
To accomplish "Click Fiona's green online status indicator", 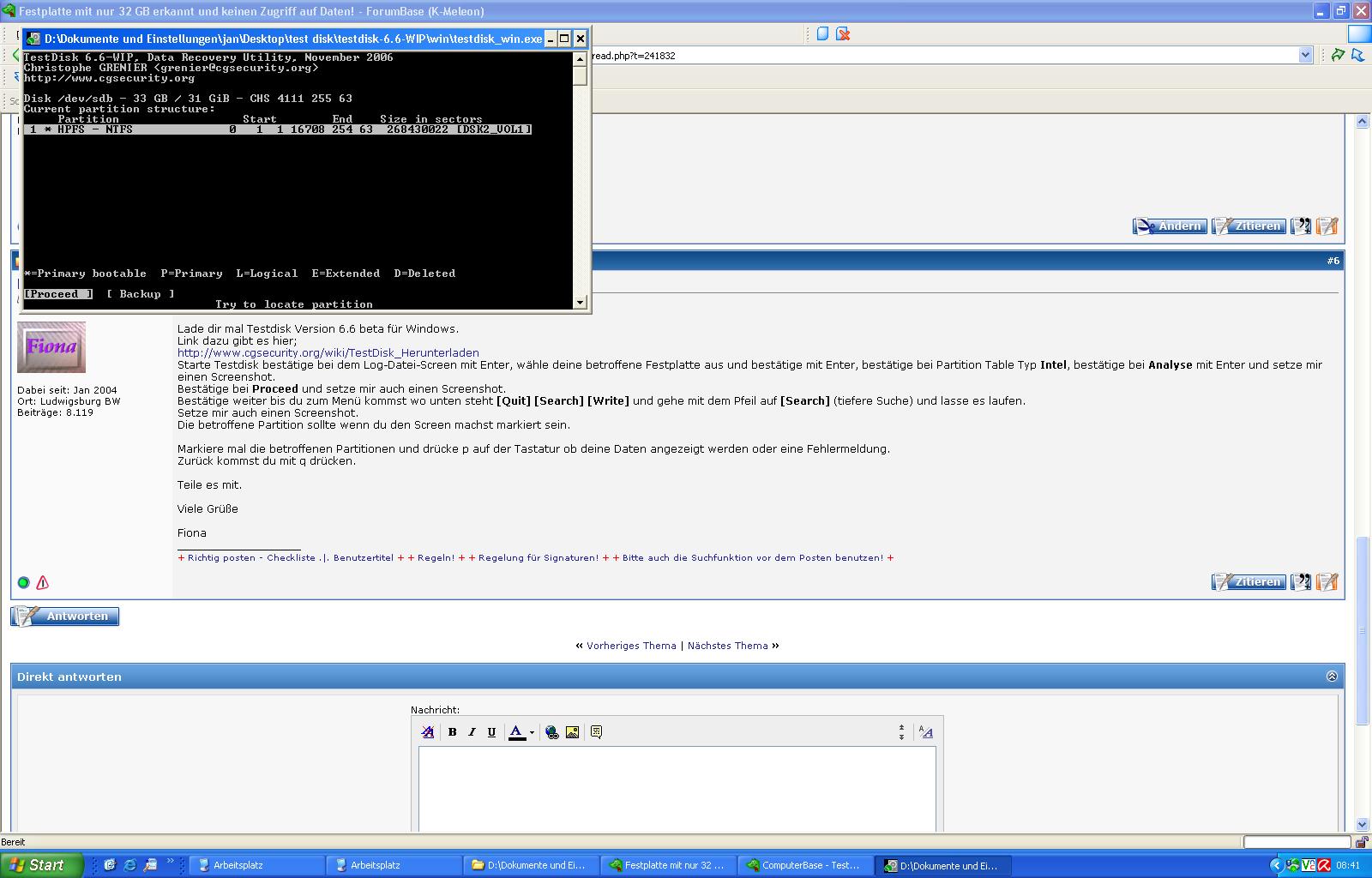I will click(23, 582).
